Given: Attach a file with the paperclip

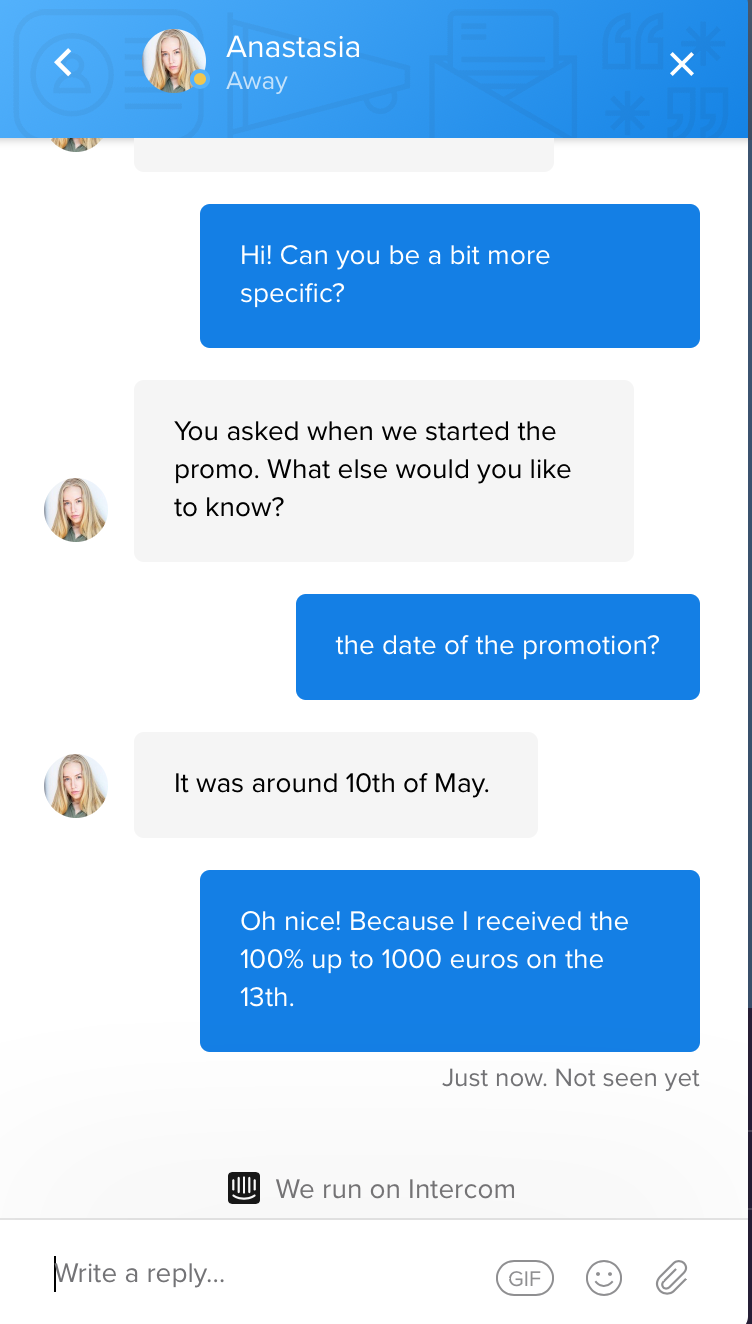Looking at the screenshot, I should 671,1277.
